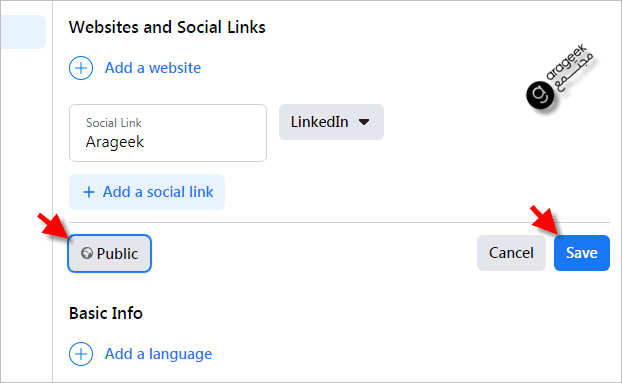
Task: Click the red arrow pointing at Save
Action: [545, 221]
